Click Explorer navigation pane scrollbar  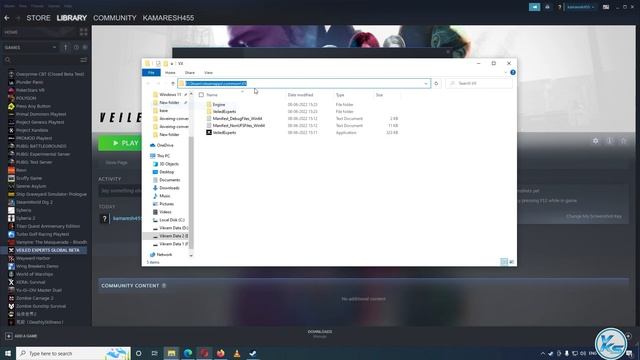point(191,192)
